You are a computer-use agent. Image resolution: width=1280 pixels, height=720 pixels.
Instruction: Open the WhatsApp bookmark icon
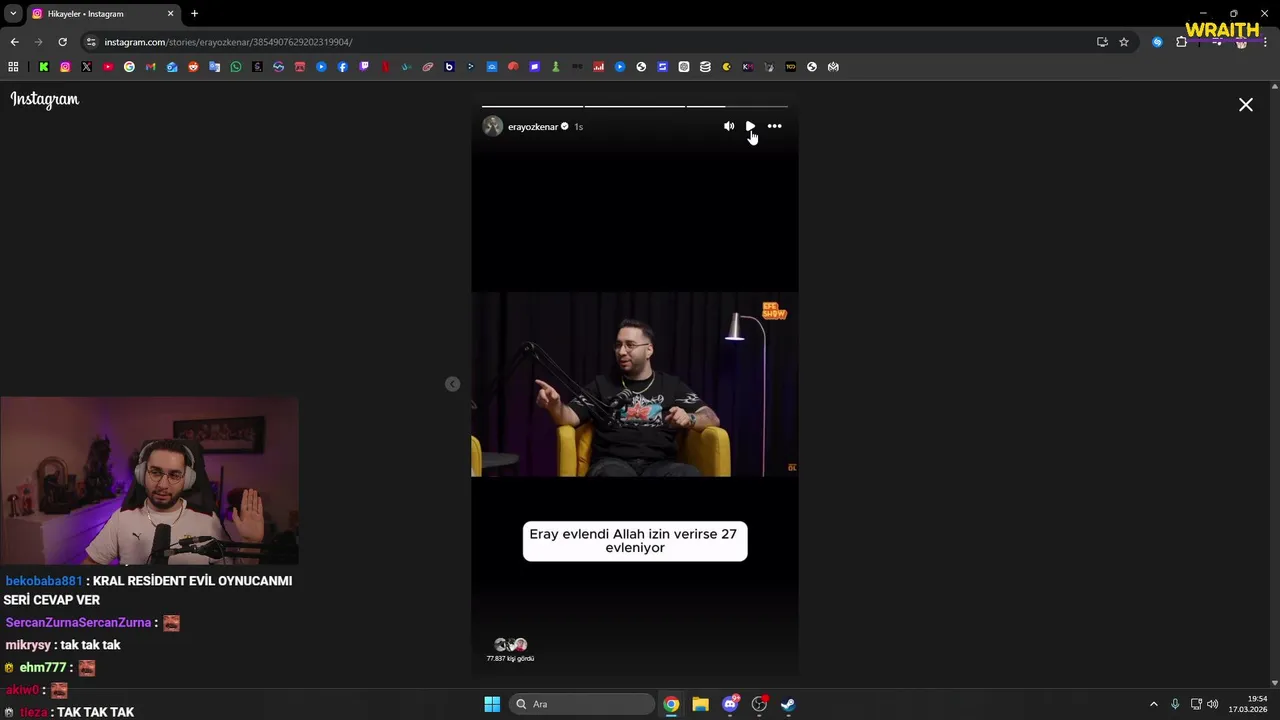tap(236, 67)
